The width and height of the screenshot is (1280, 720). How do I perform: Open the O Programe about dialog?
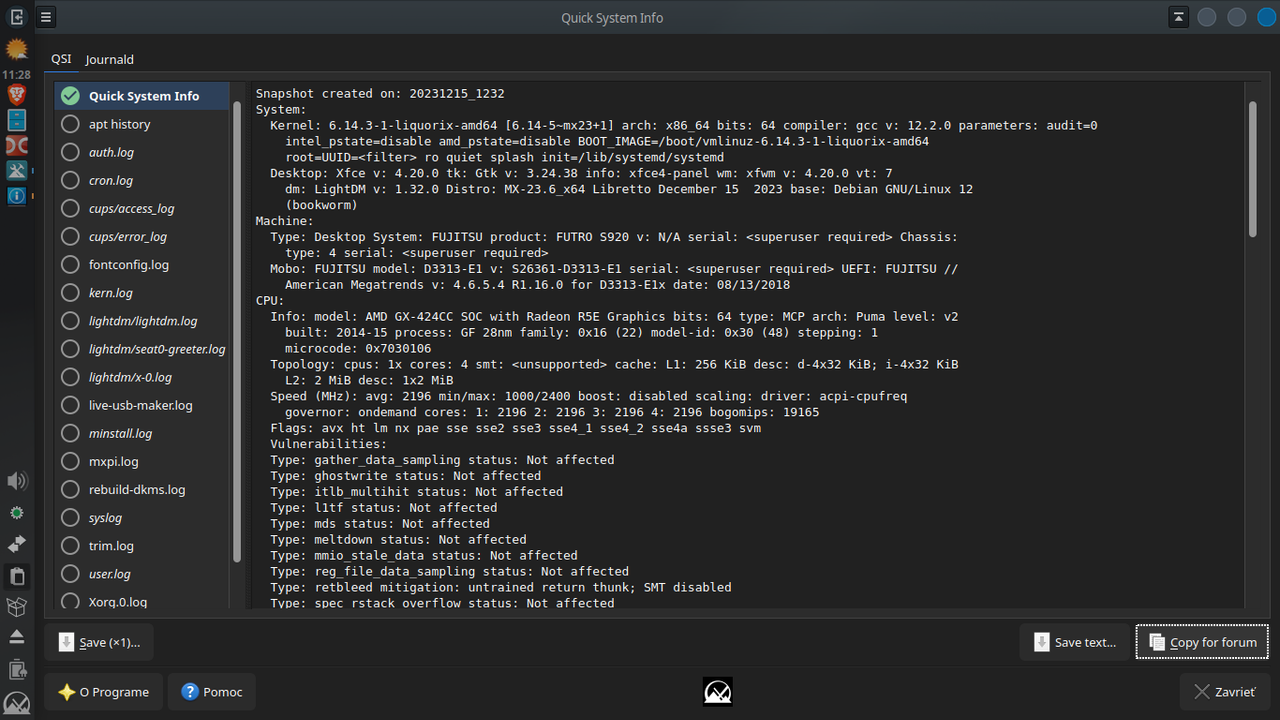point(104,692)
